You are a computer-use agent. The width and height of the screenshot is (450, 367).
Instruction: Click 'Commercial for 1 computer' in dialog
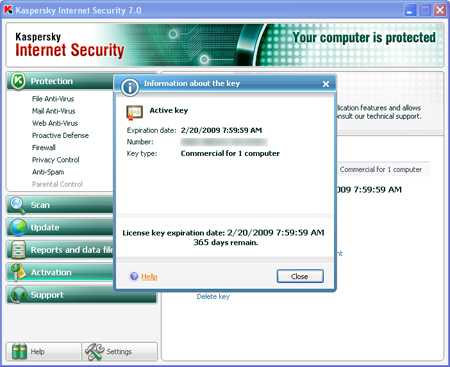pos(230,153)
